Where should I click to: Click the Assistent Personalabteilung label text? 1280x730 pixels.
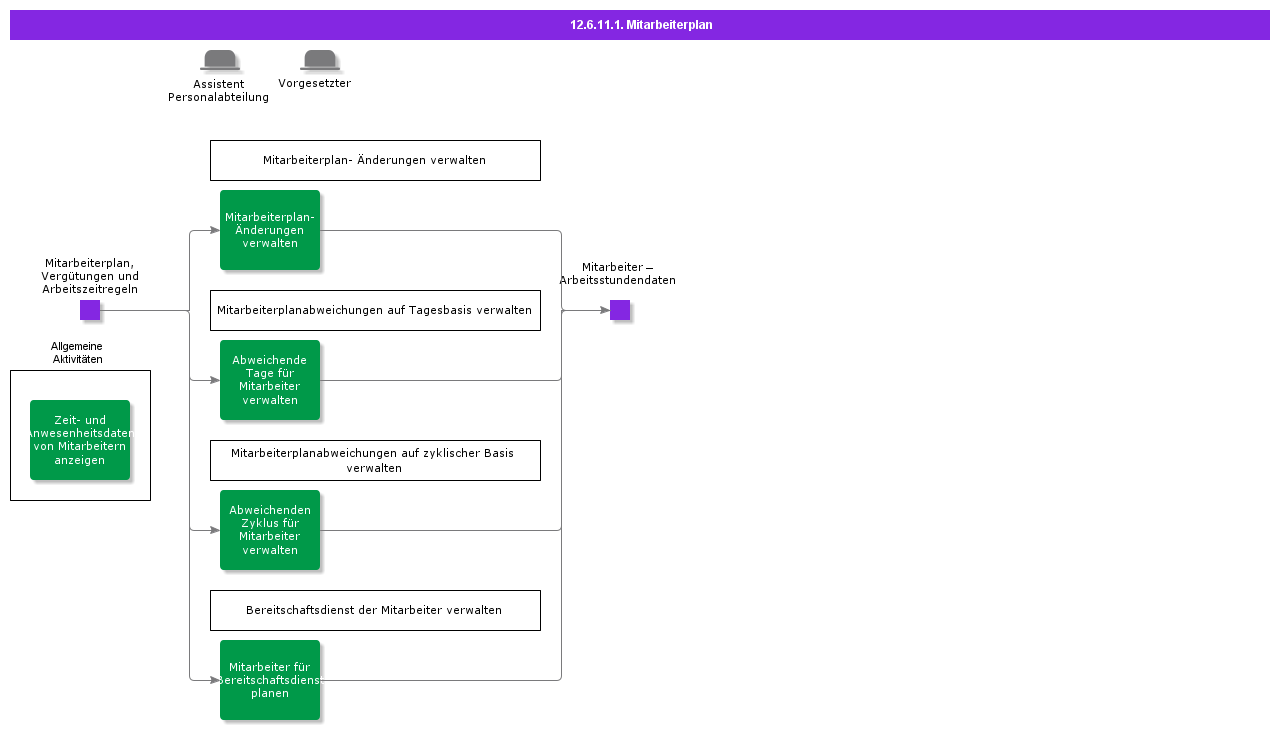point(218,91)
